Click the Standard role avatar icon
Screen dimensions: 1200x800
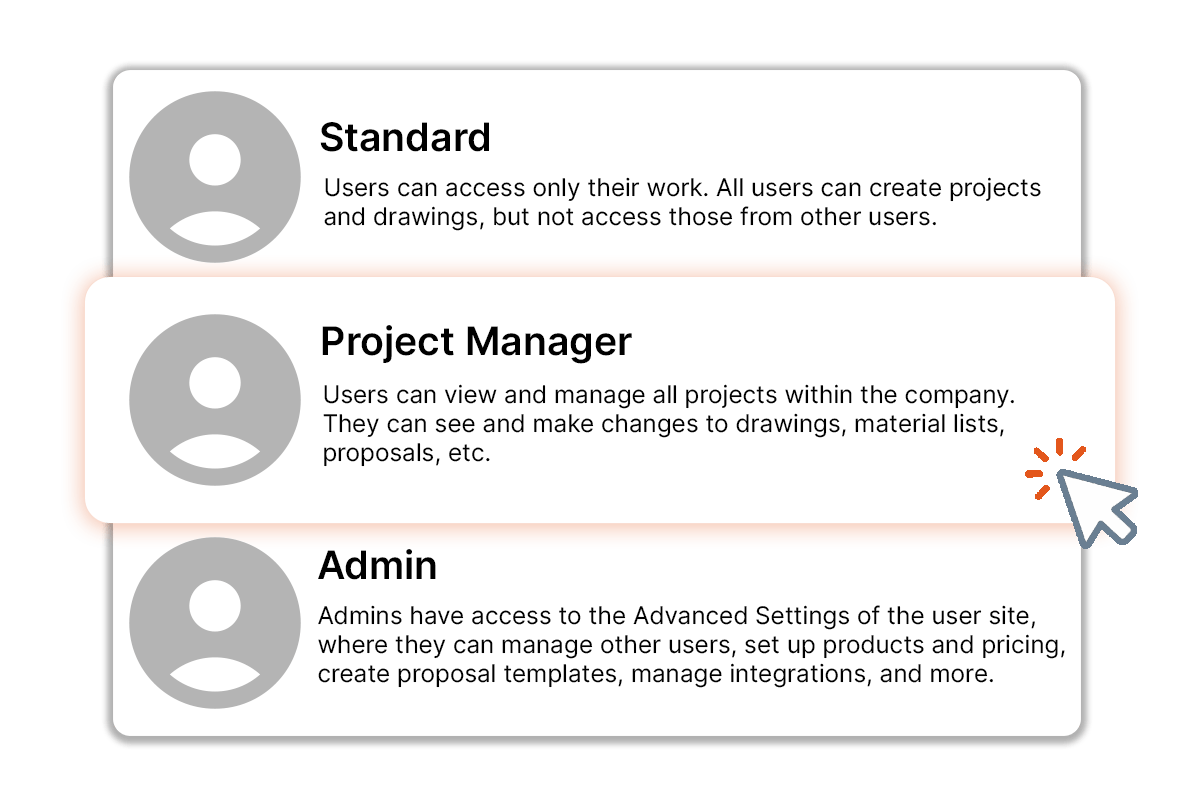click(215, 178)
